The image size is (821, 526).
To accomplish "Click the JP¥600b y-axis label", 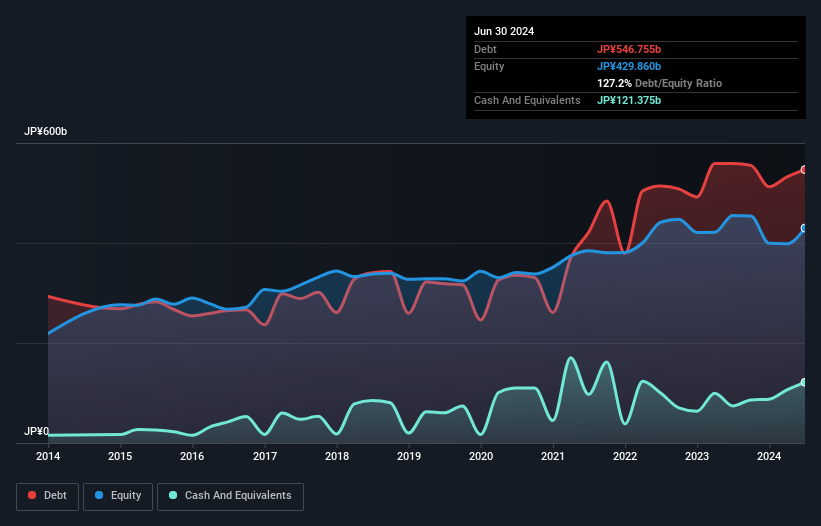I will 46,131.
